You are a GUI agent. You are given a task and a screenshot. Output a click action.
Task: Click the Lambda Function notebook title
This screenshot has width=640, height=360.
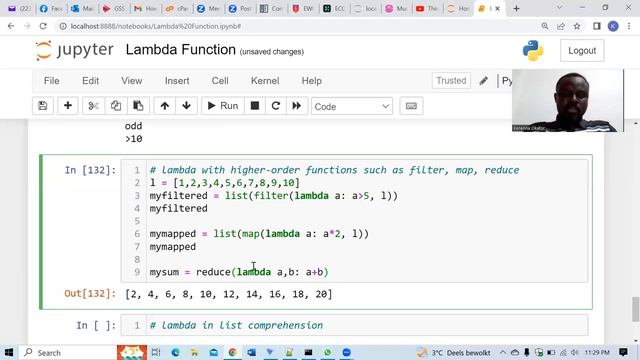point(181,50)
